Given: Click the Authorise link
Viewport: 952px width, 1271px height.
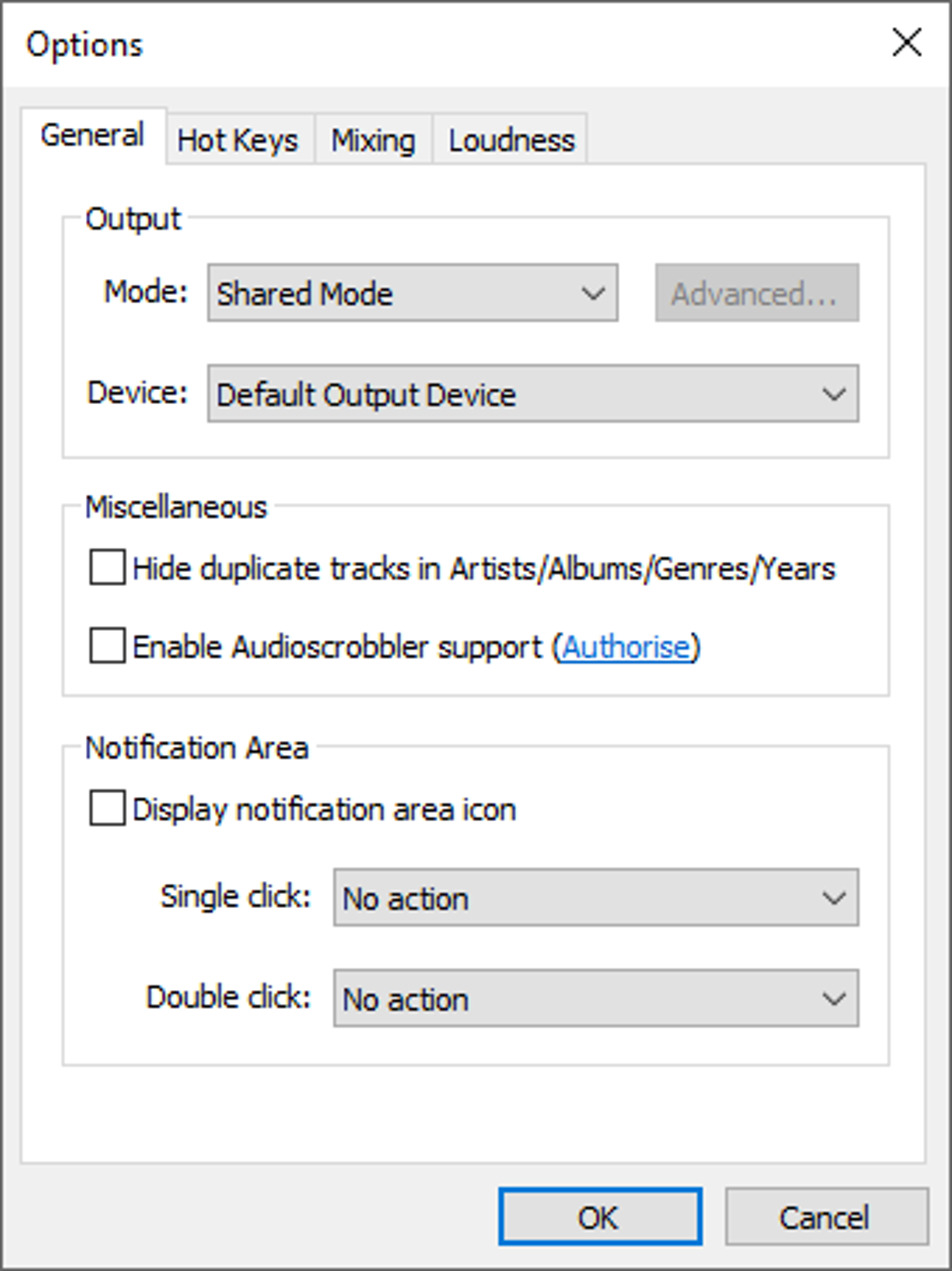Looking at the screenshot, I should [626, 647].
